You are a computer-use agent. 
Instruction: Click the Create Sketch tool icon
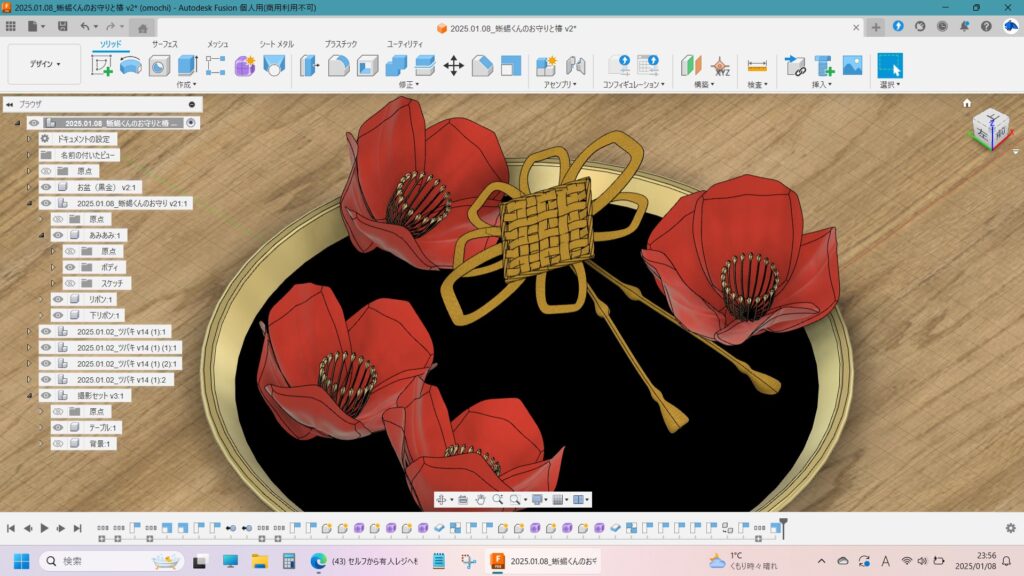point(102,66)
